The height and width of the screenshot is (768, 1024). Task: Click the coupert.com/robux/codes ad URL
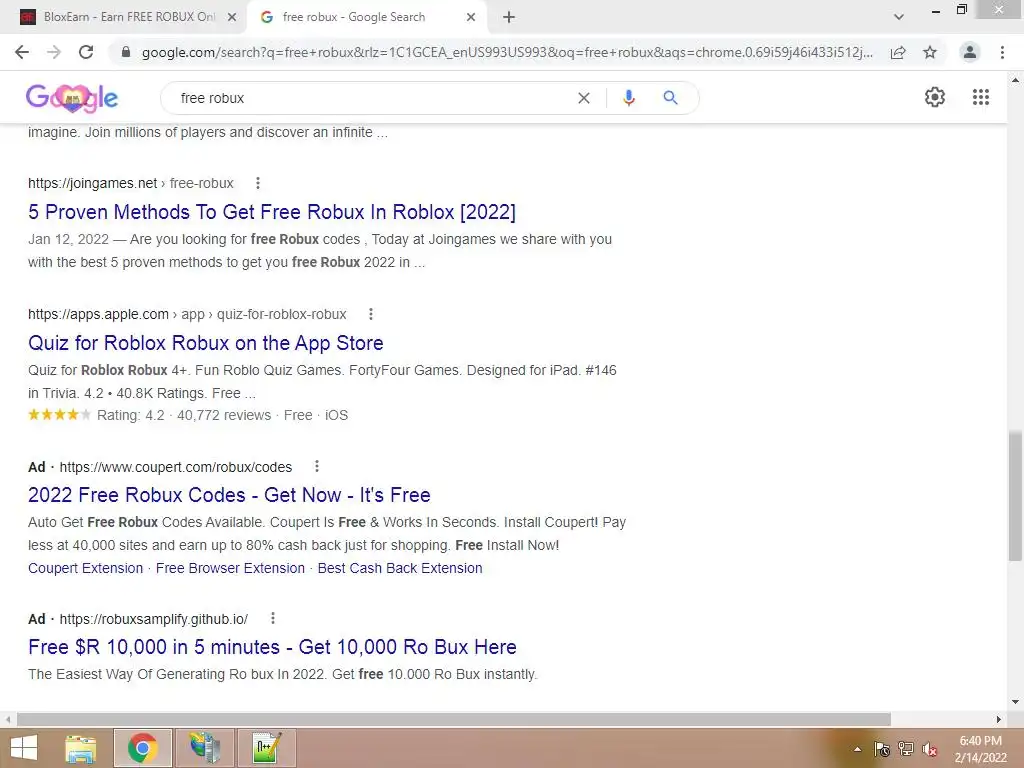[176, 467]
